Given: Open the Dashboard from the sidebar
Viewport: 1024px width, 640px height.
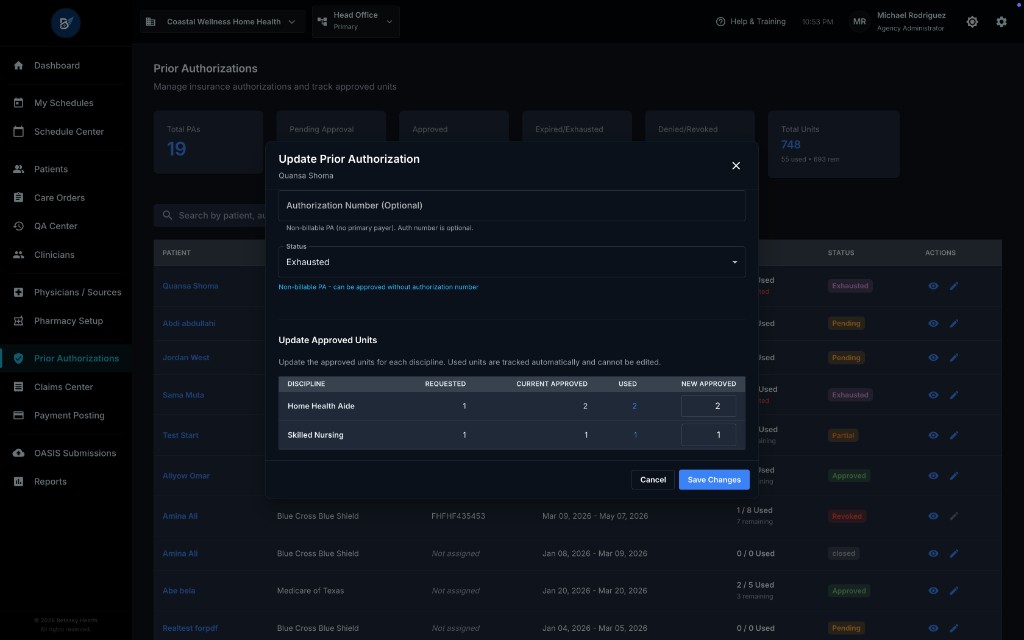Looking at the screenshot, I should (x=57, y=65).
